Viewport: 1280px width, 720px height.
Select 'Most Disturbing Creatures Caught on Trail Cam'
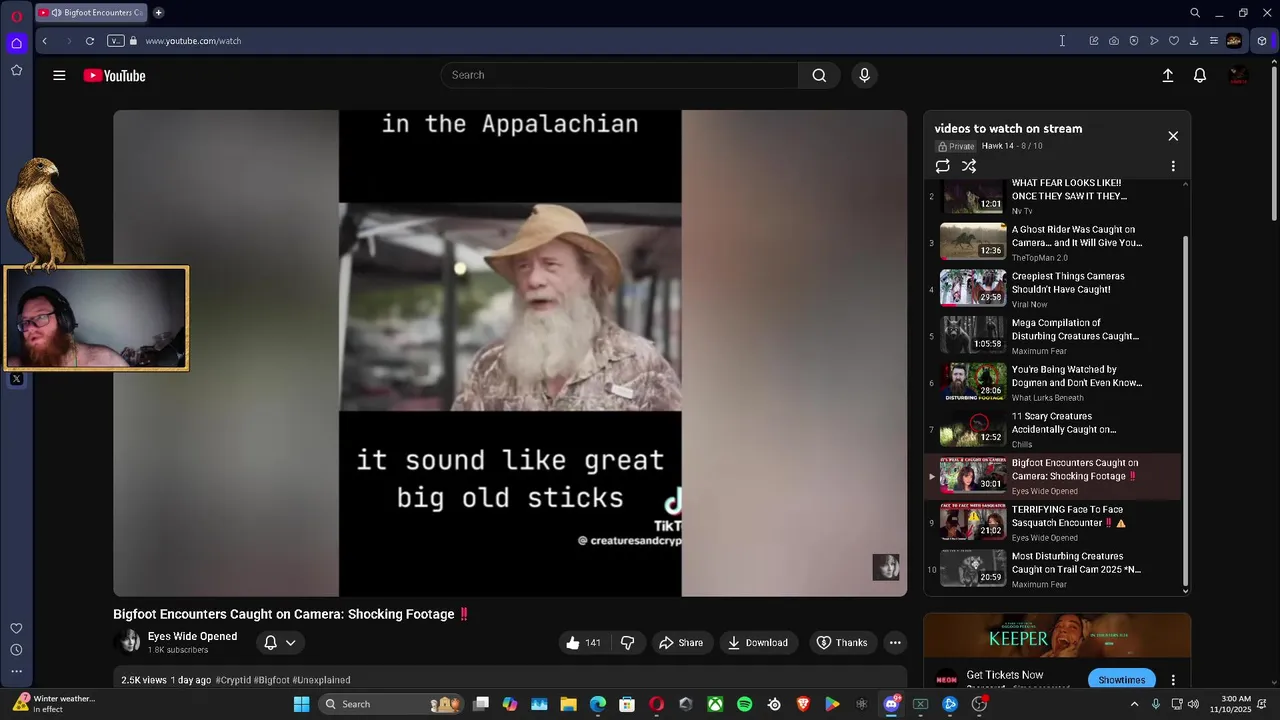click(x=1052, y=570)
